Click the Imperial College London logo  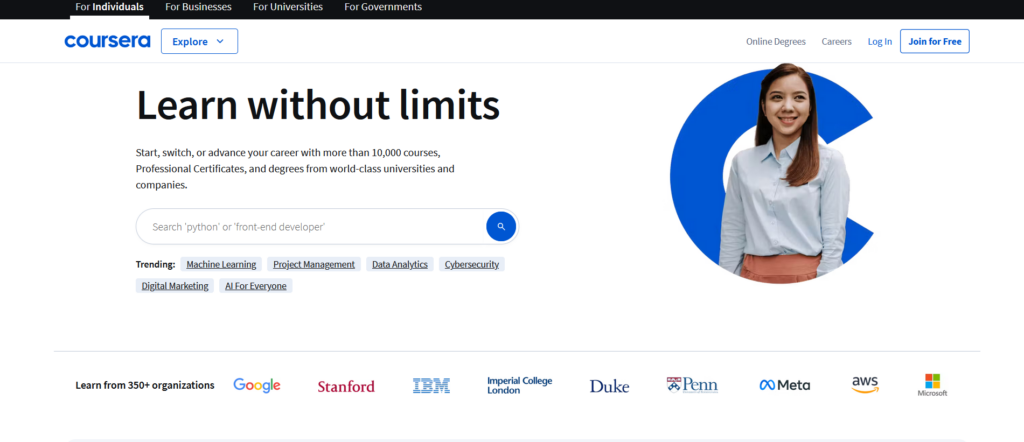[520, 385]
